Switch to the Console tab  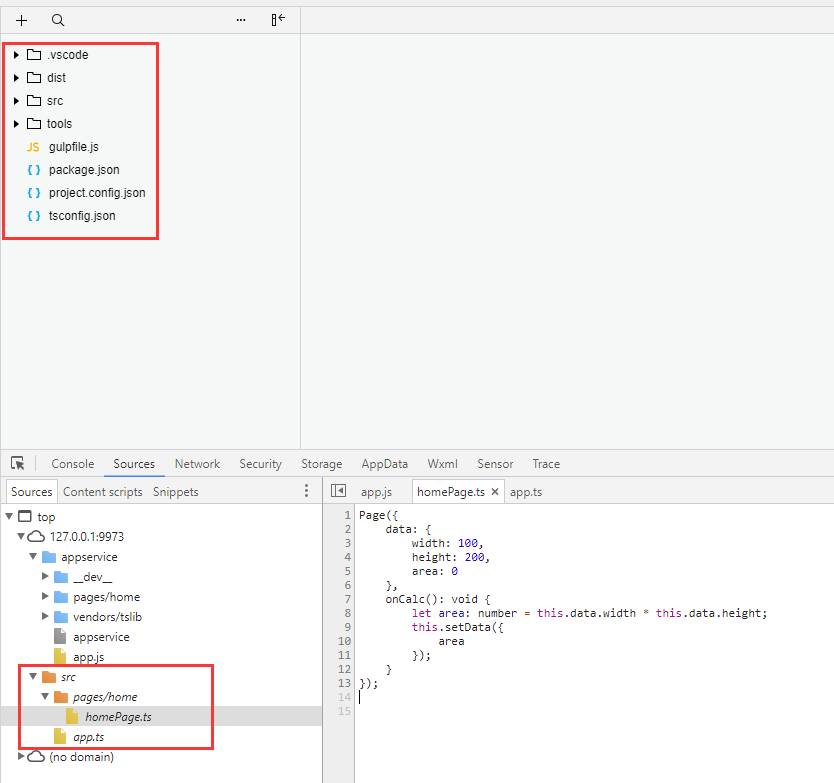73,464
